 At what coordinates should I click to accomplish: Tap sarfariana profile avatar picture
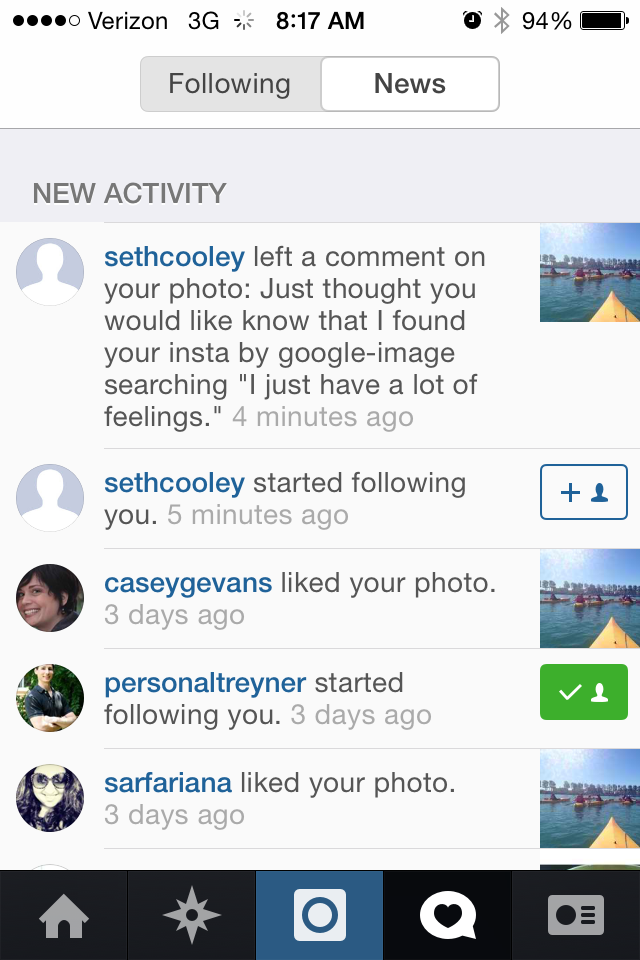pyautogui.click(x=50, y=798)
